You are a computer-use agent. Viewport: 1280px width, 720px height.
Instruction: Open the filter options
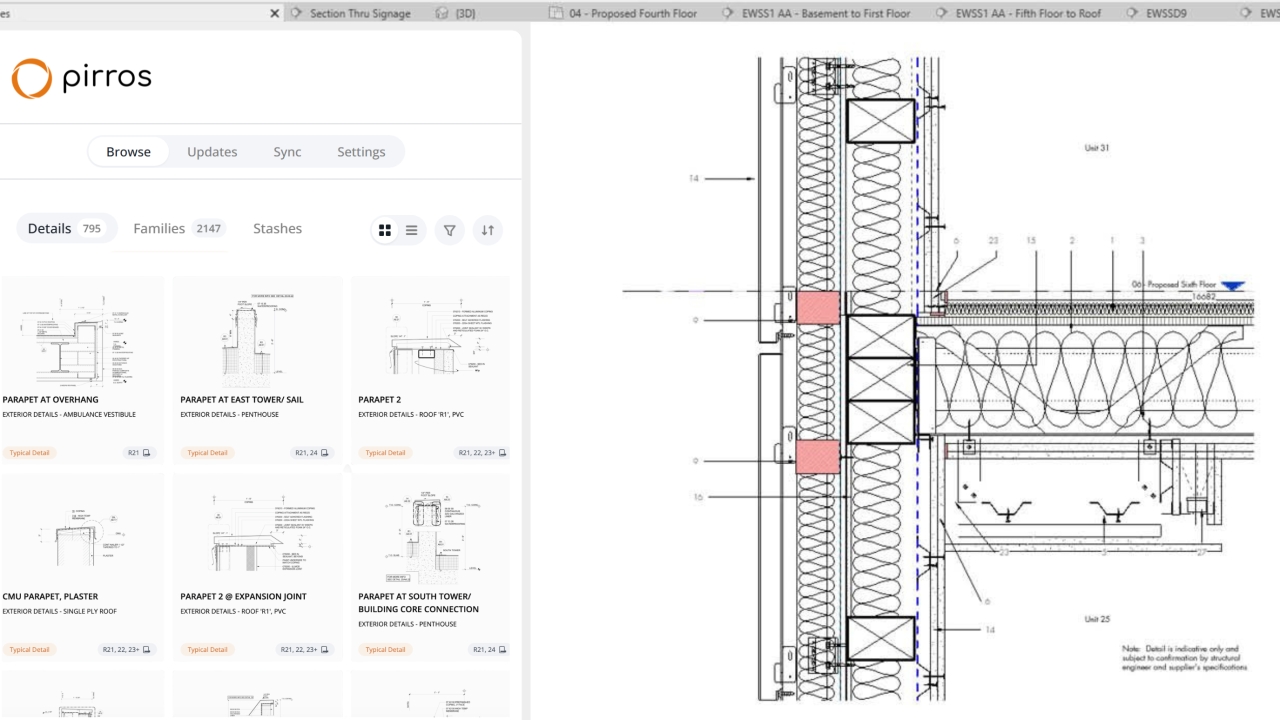450,230
